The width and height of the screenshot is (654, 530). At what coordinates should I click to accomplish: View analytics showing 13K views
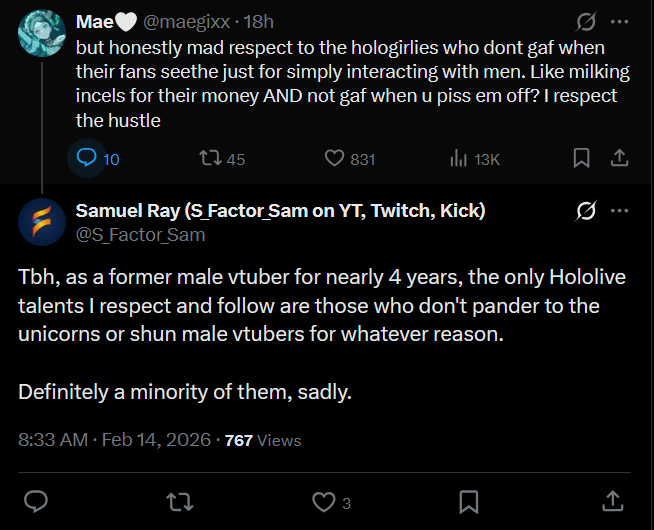pyautogui.click(x=460, y=158)
